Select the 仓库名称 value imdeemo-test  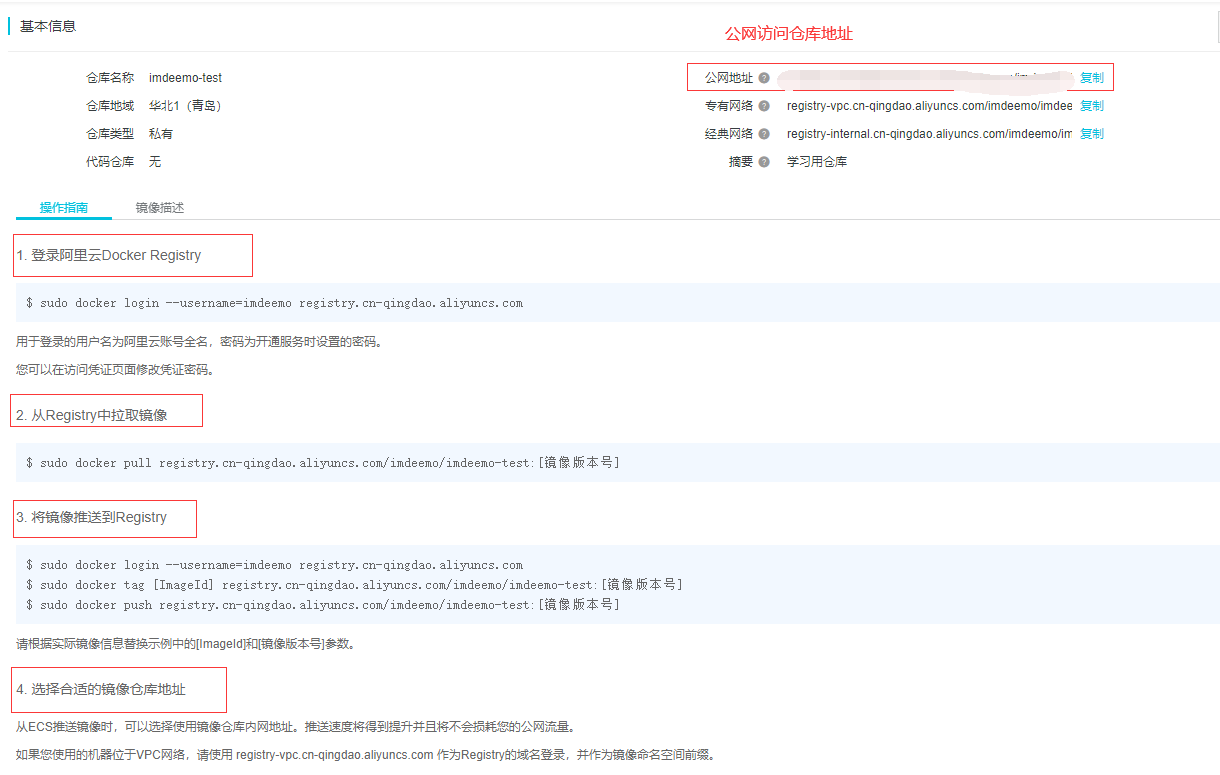pyautogui.click(x=185, y=78)
